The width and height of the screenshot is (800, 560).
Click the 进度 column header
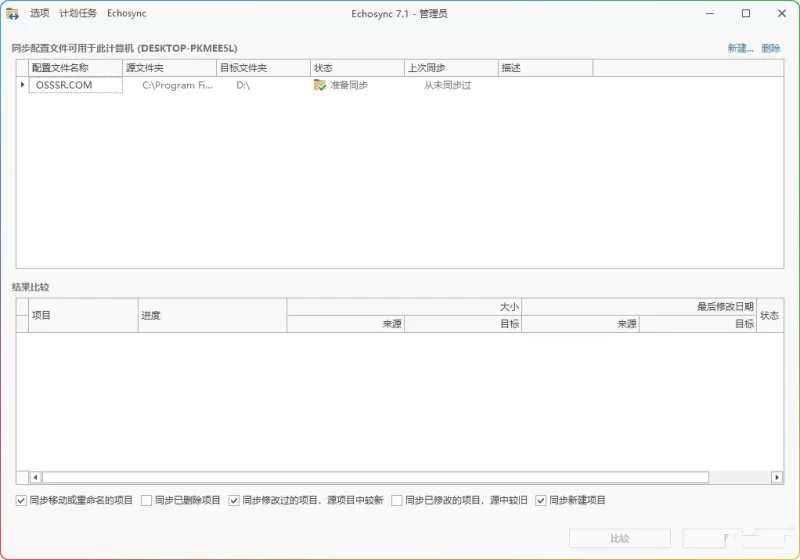(x=212, y=315)
